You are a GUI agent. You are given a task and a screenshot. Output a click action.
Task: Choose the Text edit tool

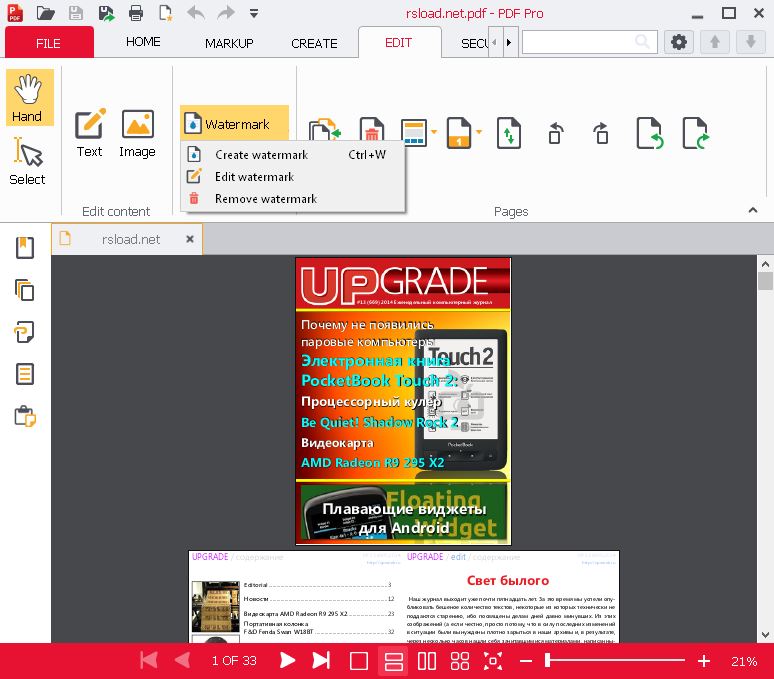(x=90, y=132)
